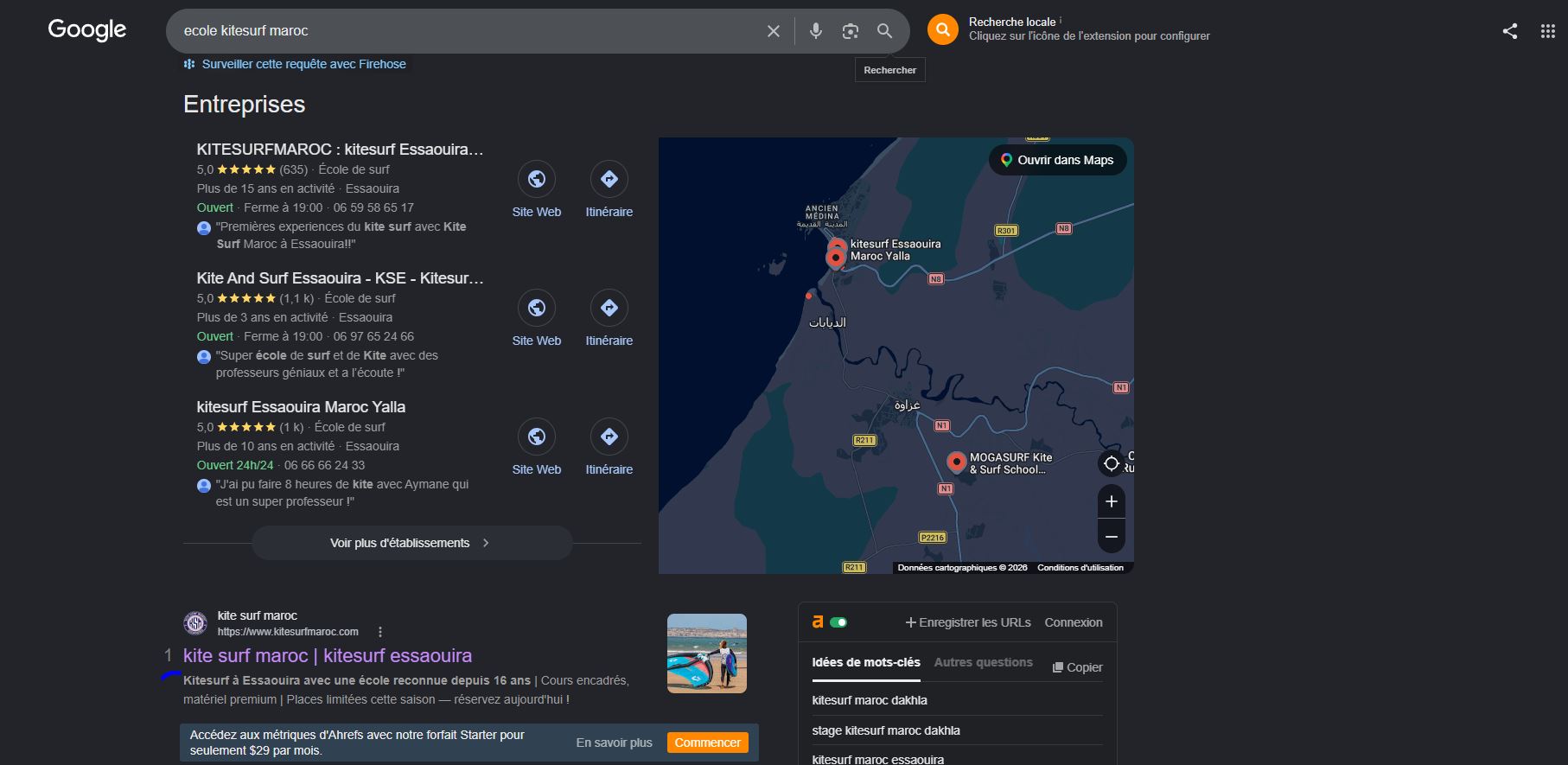Click the review quote mentioning Aymane
This screenshot has height=765, width=1568.
(x=342, y=493)
